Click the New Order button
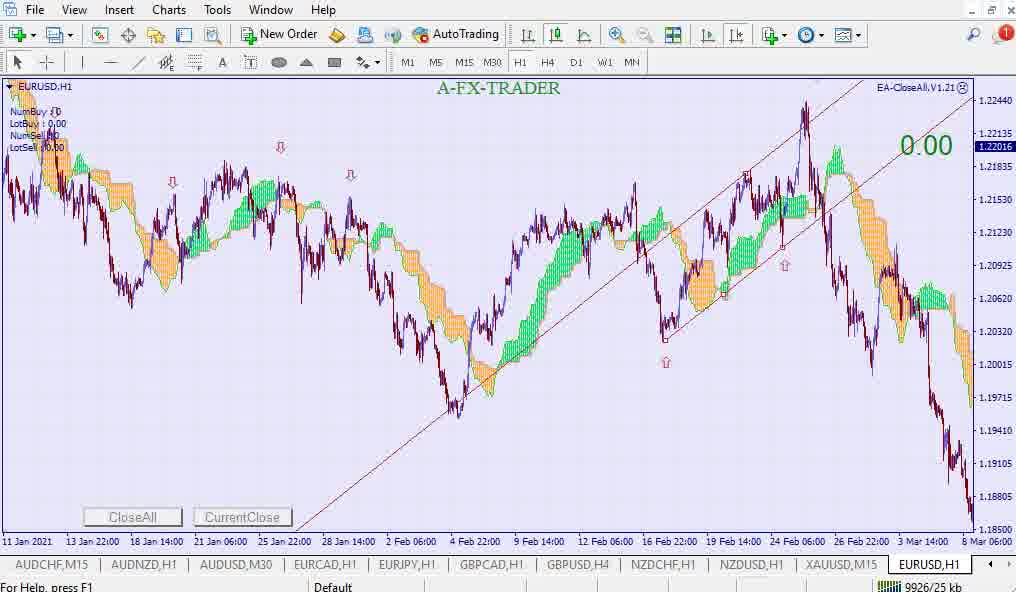Screen dimensions: 1016x592 coord(279,35)
